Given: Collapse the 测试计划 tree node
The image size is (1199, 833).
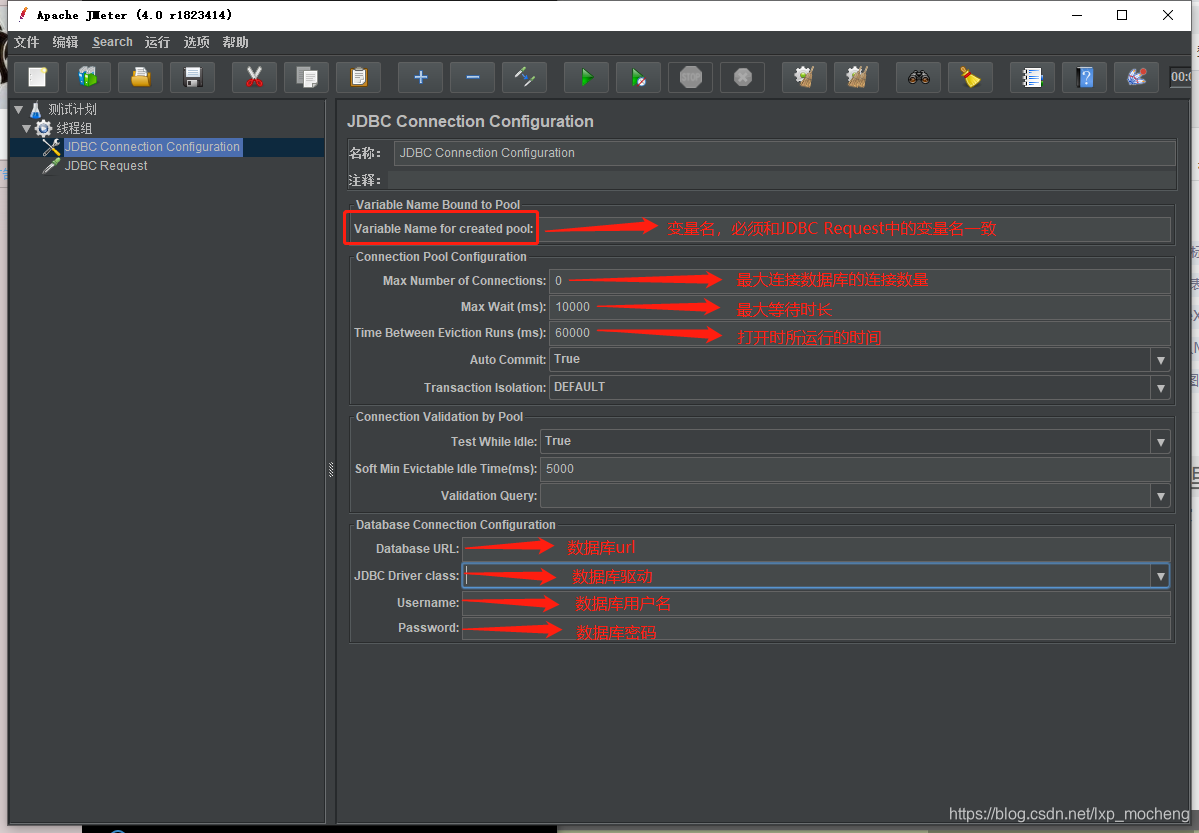Looking at the screenshot, I should tap(18, 109).
